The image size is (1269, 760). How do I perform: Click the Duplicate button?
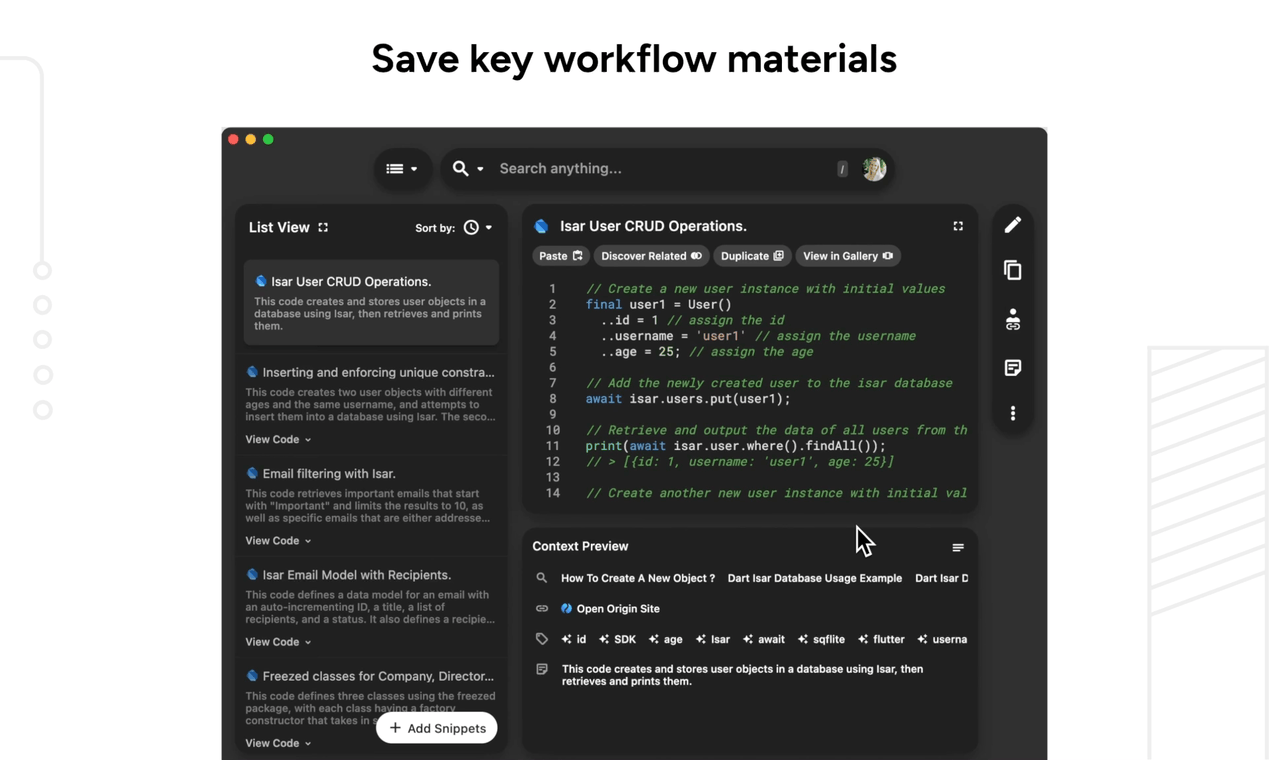752,256
